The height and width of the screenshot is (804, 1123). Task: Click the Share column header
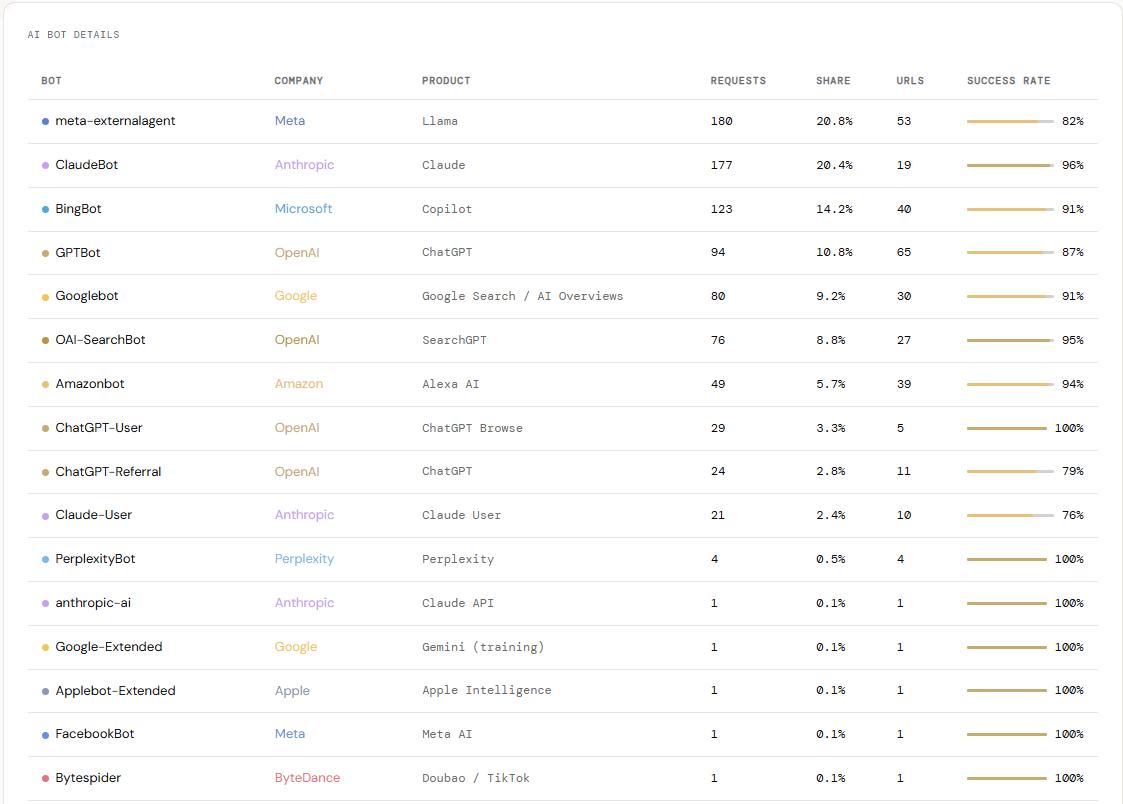click(x=832, y=81)
